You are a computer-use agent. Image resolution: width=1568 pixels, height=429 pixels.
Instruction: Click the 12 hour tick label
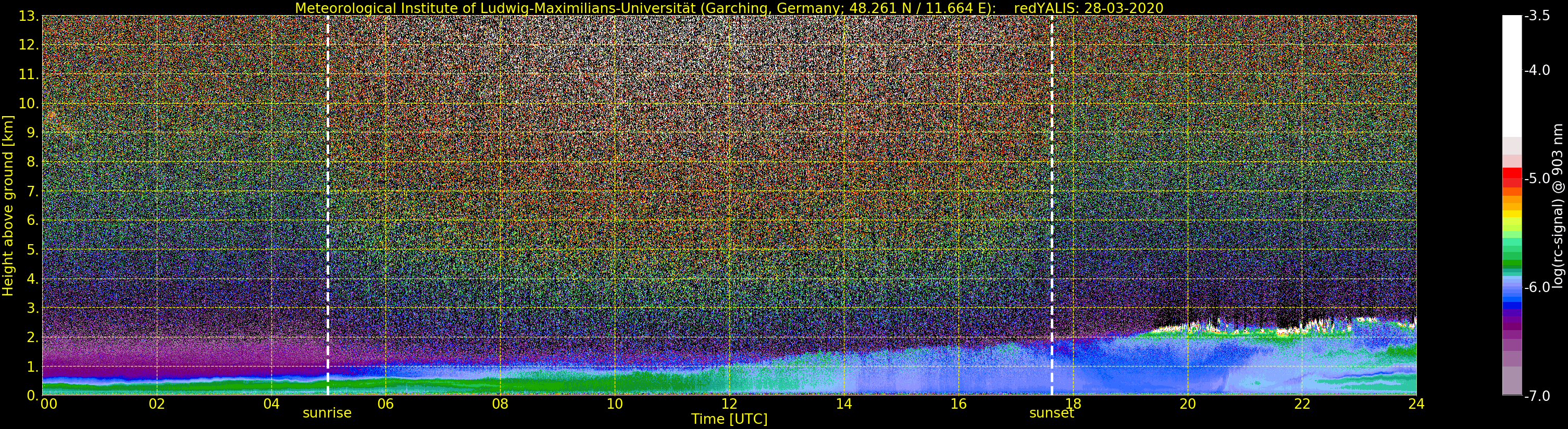click(729, 403)
